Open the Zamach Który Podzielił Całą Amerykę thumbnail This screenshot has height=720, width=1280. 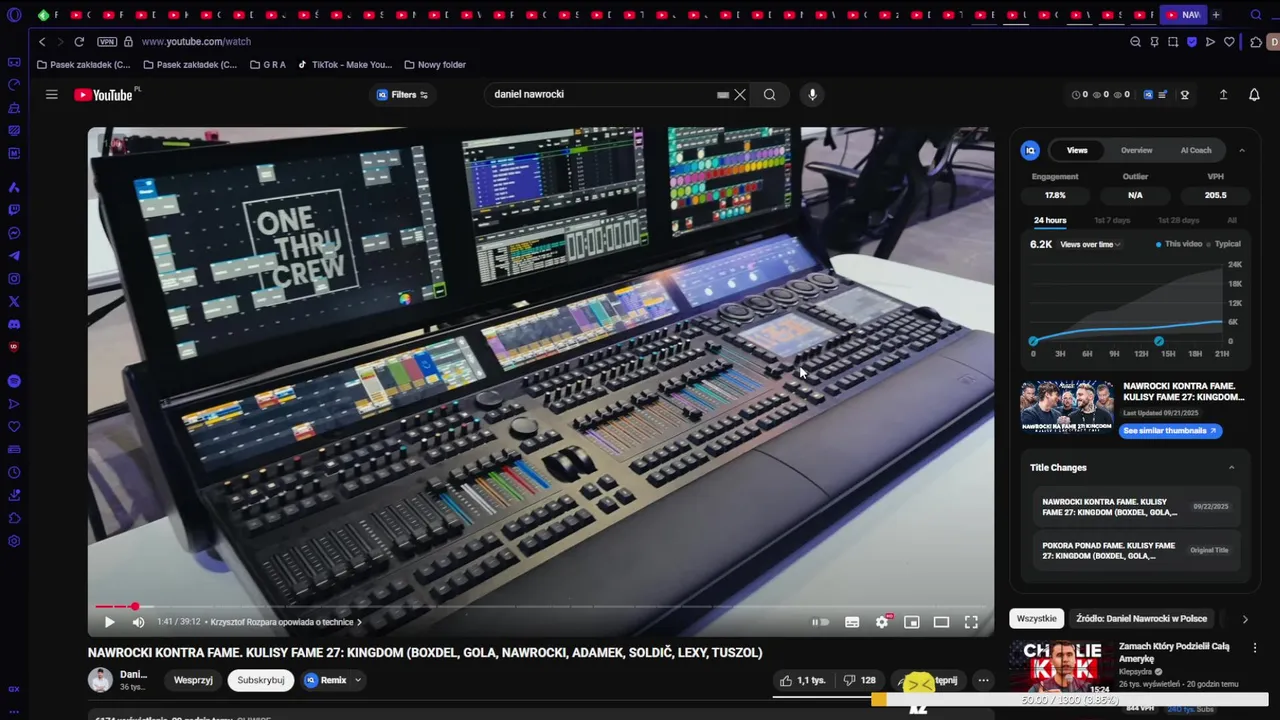pos(1062,668)
